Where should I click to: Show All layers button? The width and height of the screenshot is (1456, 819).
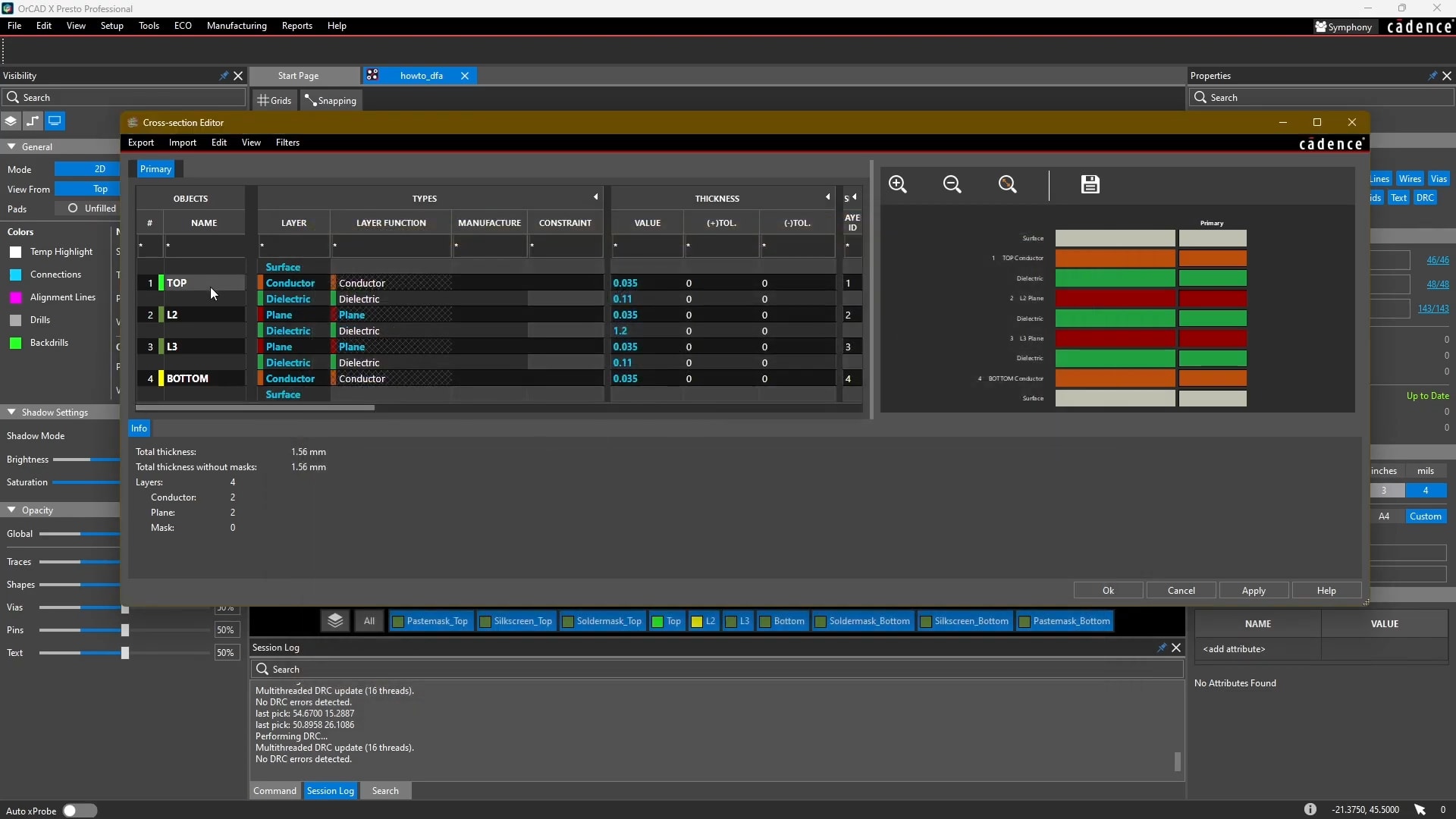click(x=369, y=621)
